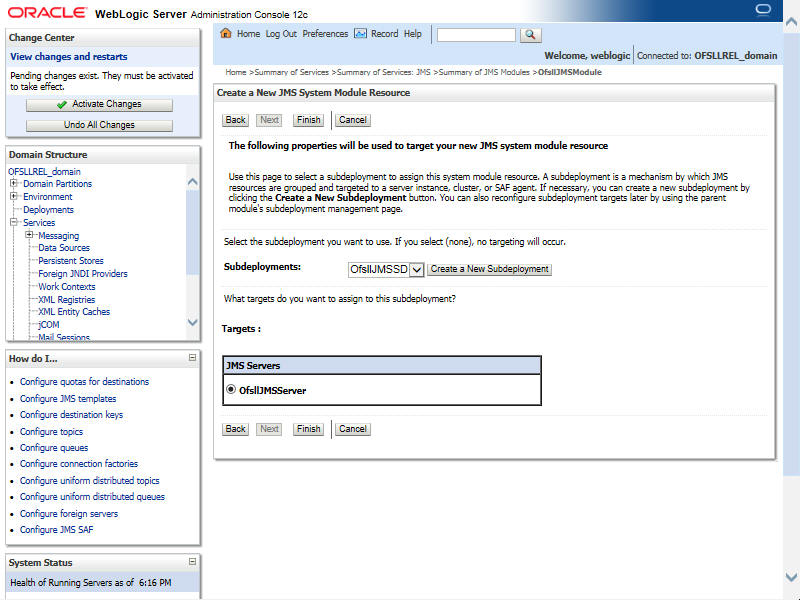Click the search input field
The image size is (800, 600).
pyautogui.click(x=477, y=35)
